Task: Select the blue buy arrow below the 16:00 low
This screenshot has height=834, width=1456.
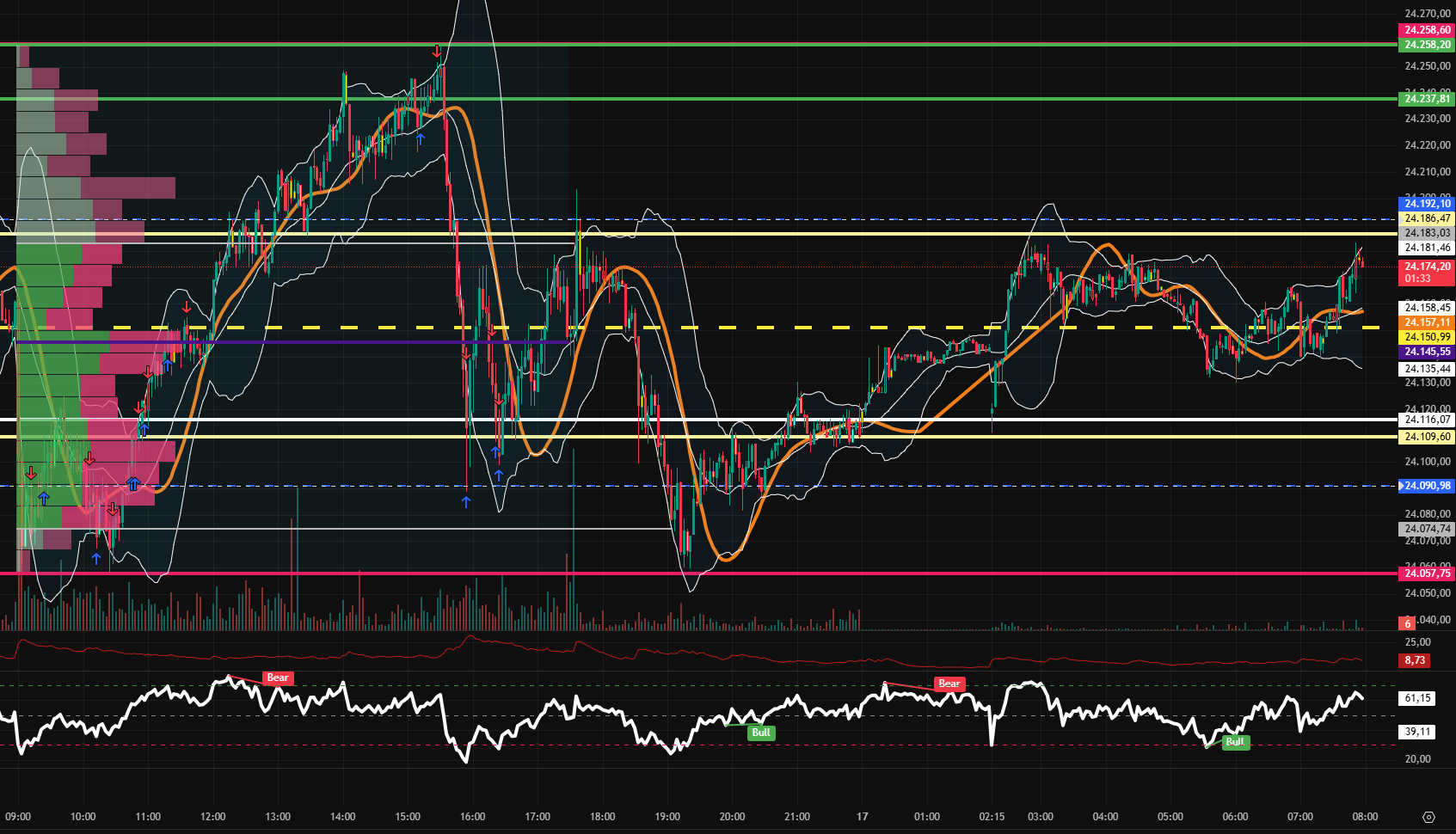Action: 465,500
